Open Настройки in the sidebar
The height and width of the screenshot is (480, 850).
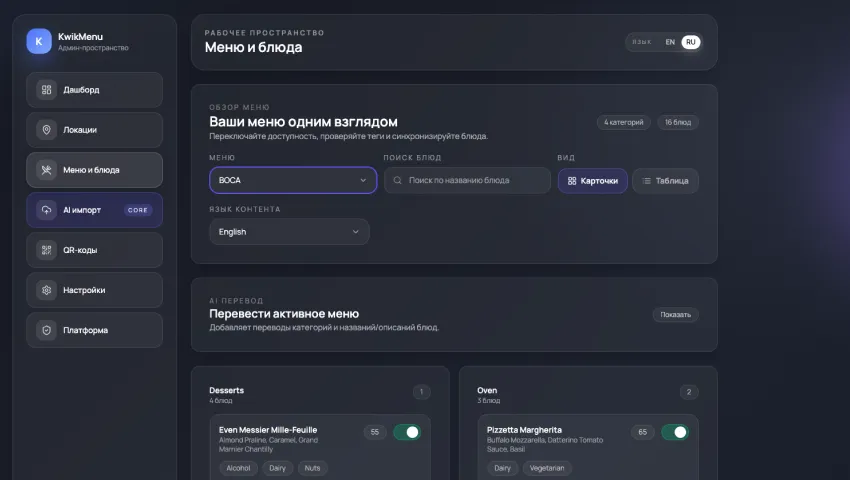point(94,290)
